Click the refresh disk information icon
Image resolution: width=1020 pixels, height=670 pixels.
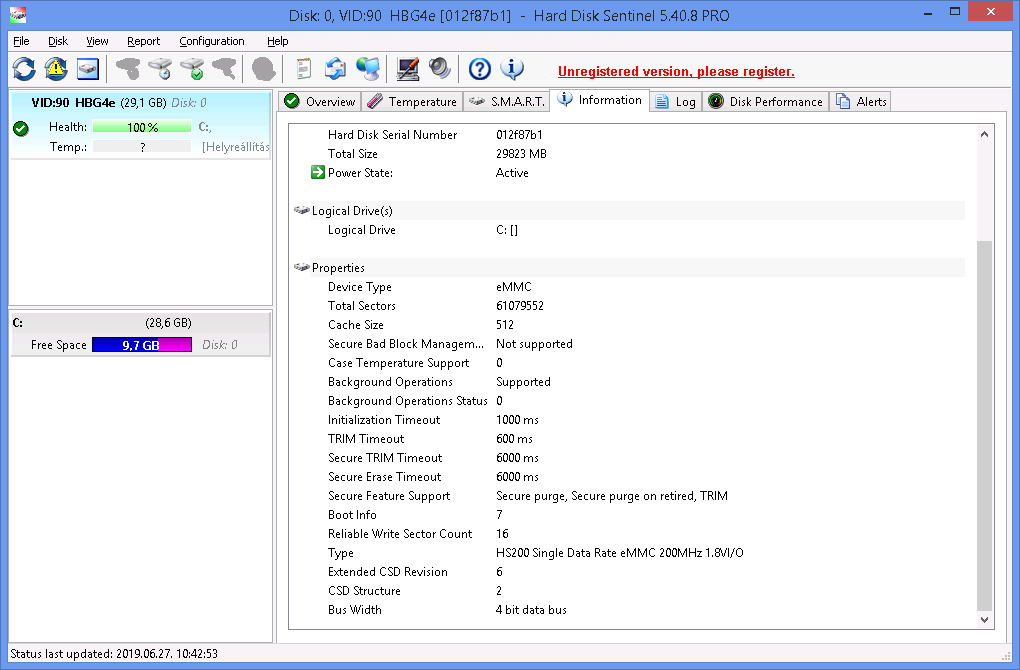[x=24, y=69]
